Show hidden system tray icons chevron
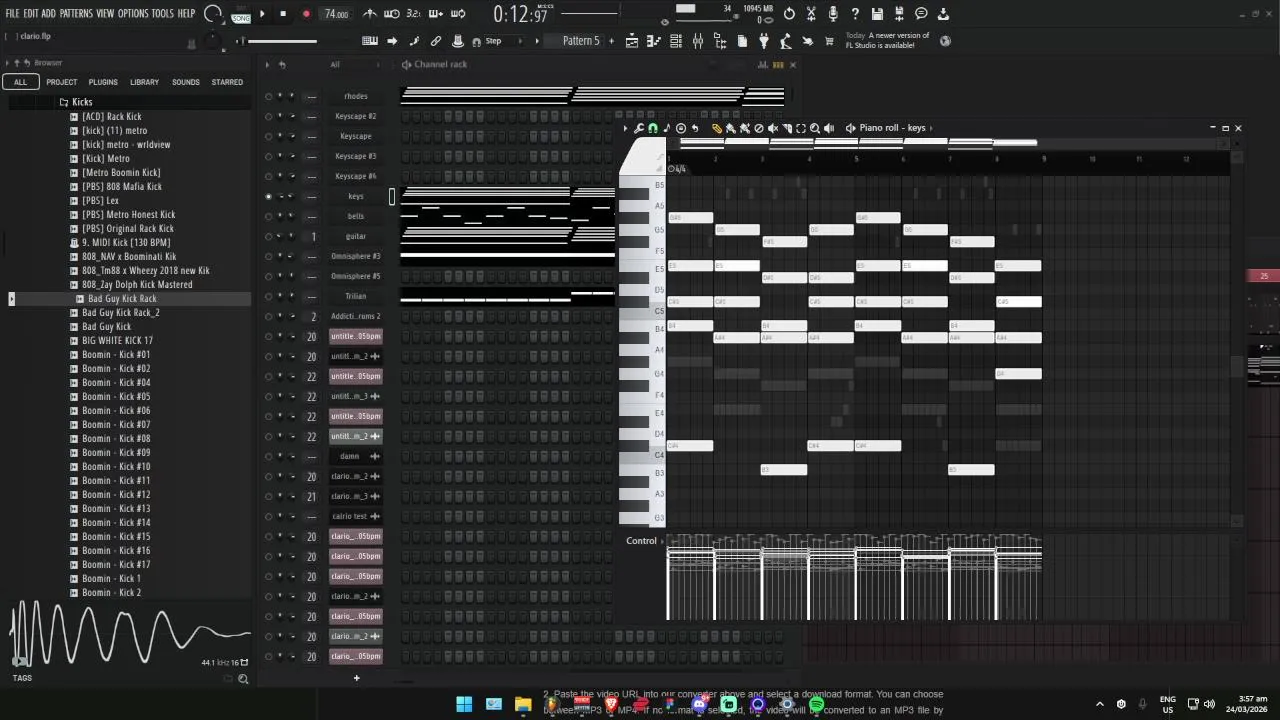The width and height of the screenshot is (1280, 720). pyautogui.click(x=1100, y=704)
